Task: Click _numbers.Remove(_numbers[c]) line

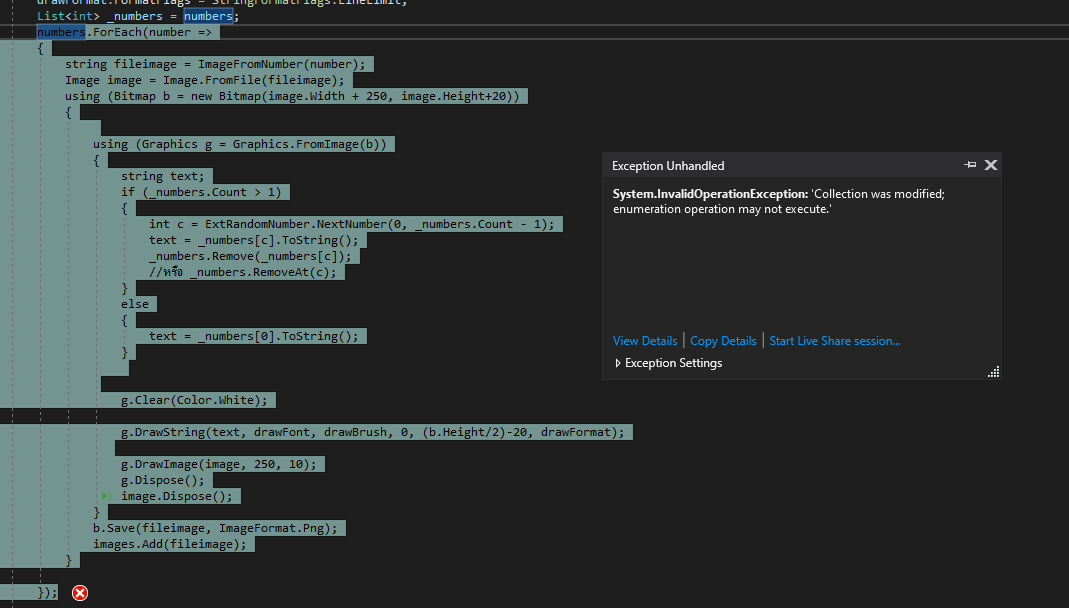Action: (250, 256)
